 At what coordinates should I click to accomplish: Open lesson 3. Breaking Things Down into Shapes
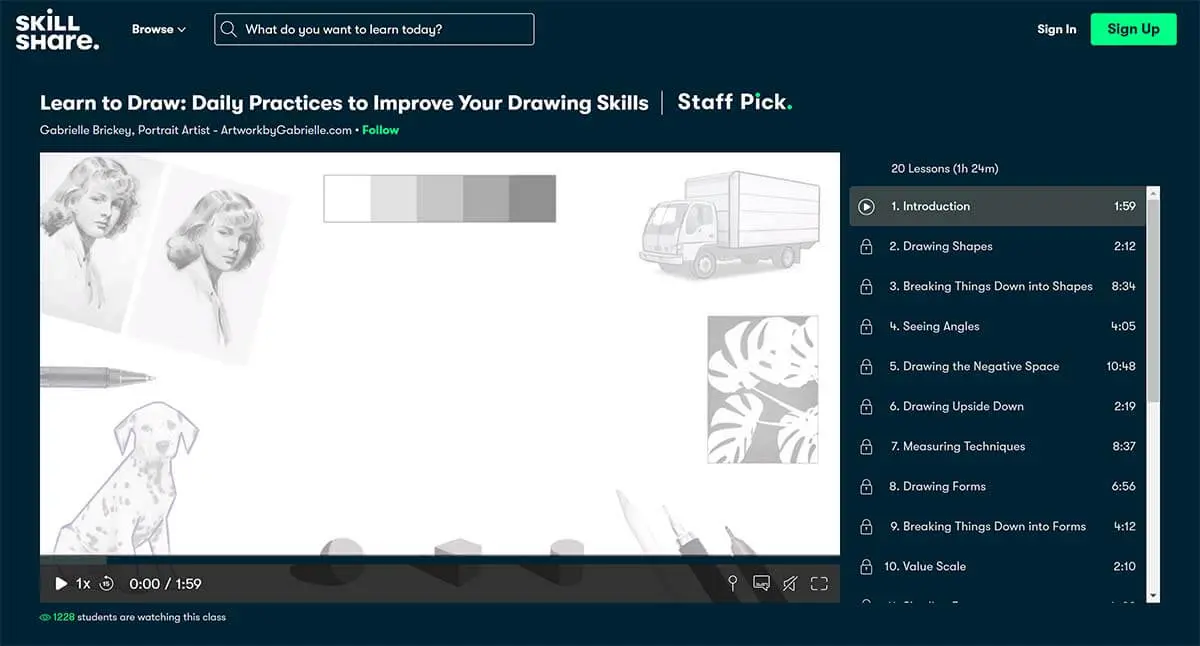click(997, 286)
